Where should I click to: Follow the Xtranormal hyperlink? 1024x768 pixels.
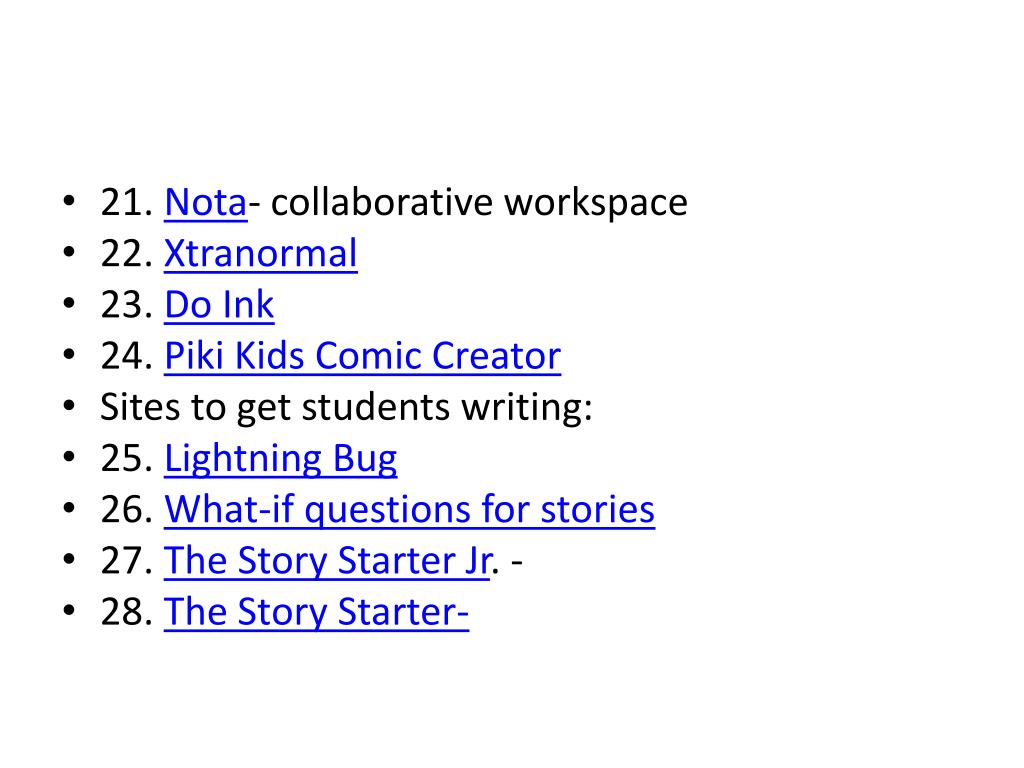(261, 253)
